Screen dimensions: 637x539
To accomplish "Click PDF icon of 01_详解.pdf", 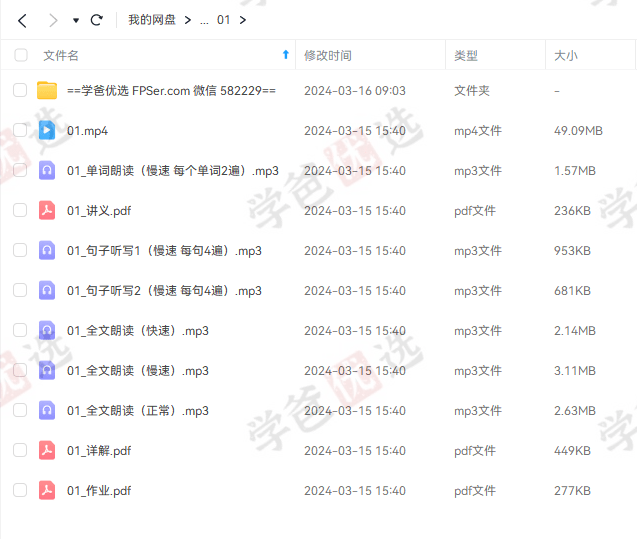I will click(x=47, y=450).
